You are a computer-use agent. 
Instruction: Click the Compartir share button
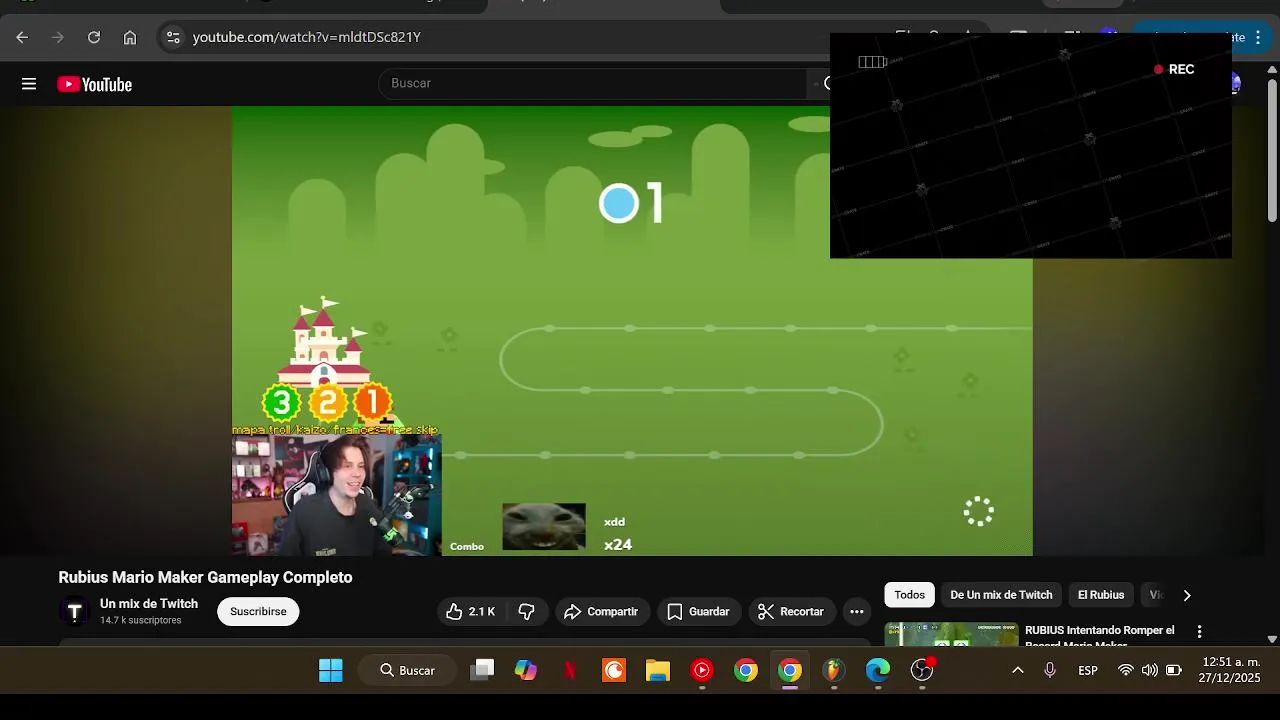pos(601,611)
